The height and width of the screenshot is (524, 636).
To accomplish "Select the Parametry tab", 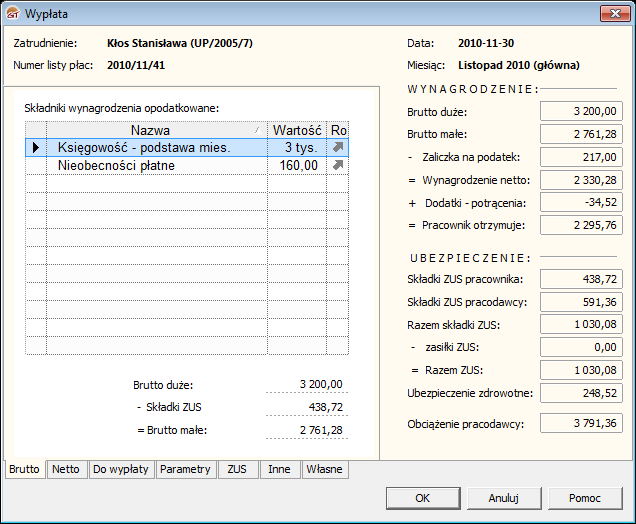I will [185, 469].
